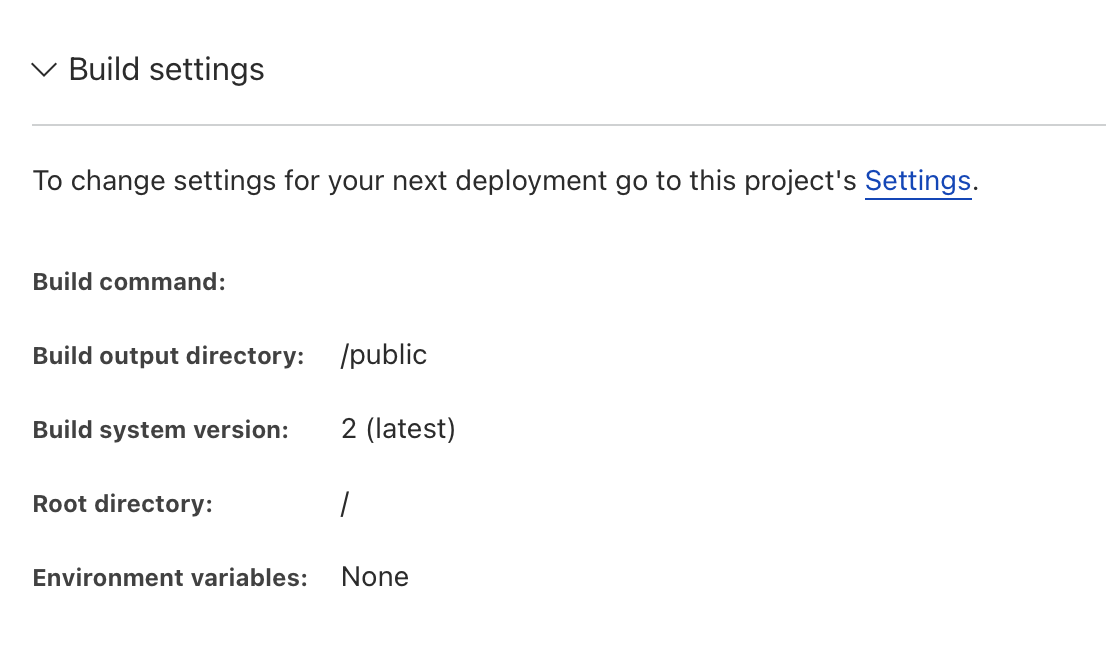This screenshot has height=648, width=1106.
Task: Click the Root directory label
Action: pyautogui.click(x=123, y=504)
